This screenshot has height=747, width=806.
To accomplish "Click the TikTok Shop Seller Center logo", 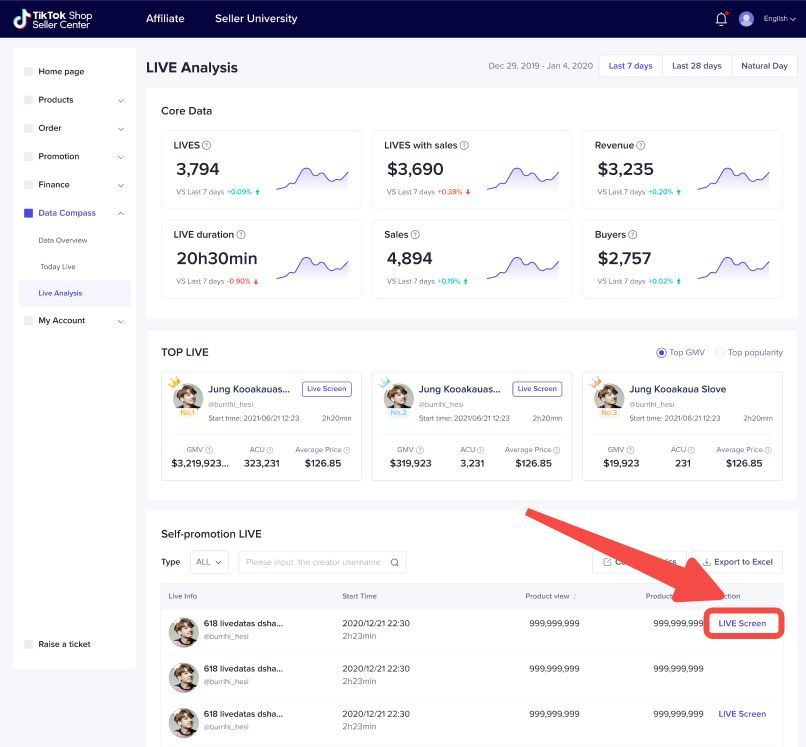I will pyautogui.click(x=53, y=19).
